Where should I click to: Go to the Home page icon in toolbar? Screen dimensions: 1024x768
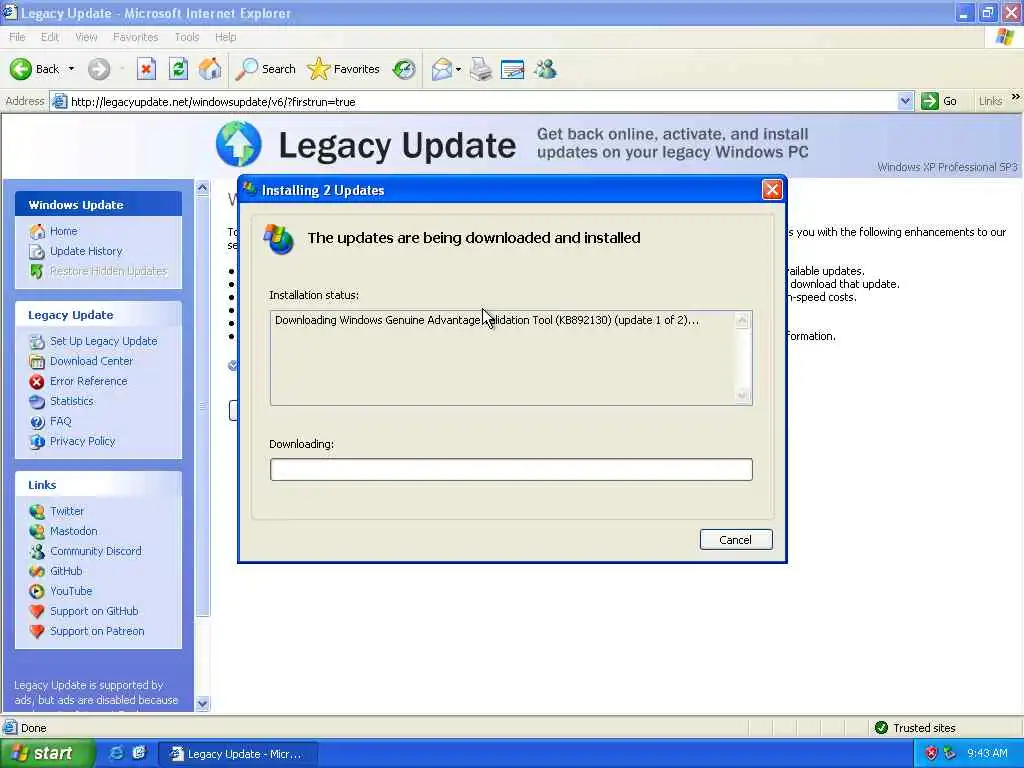pyautogui.click(x=210, y=69)
